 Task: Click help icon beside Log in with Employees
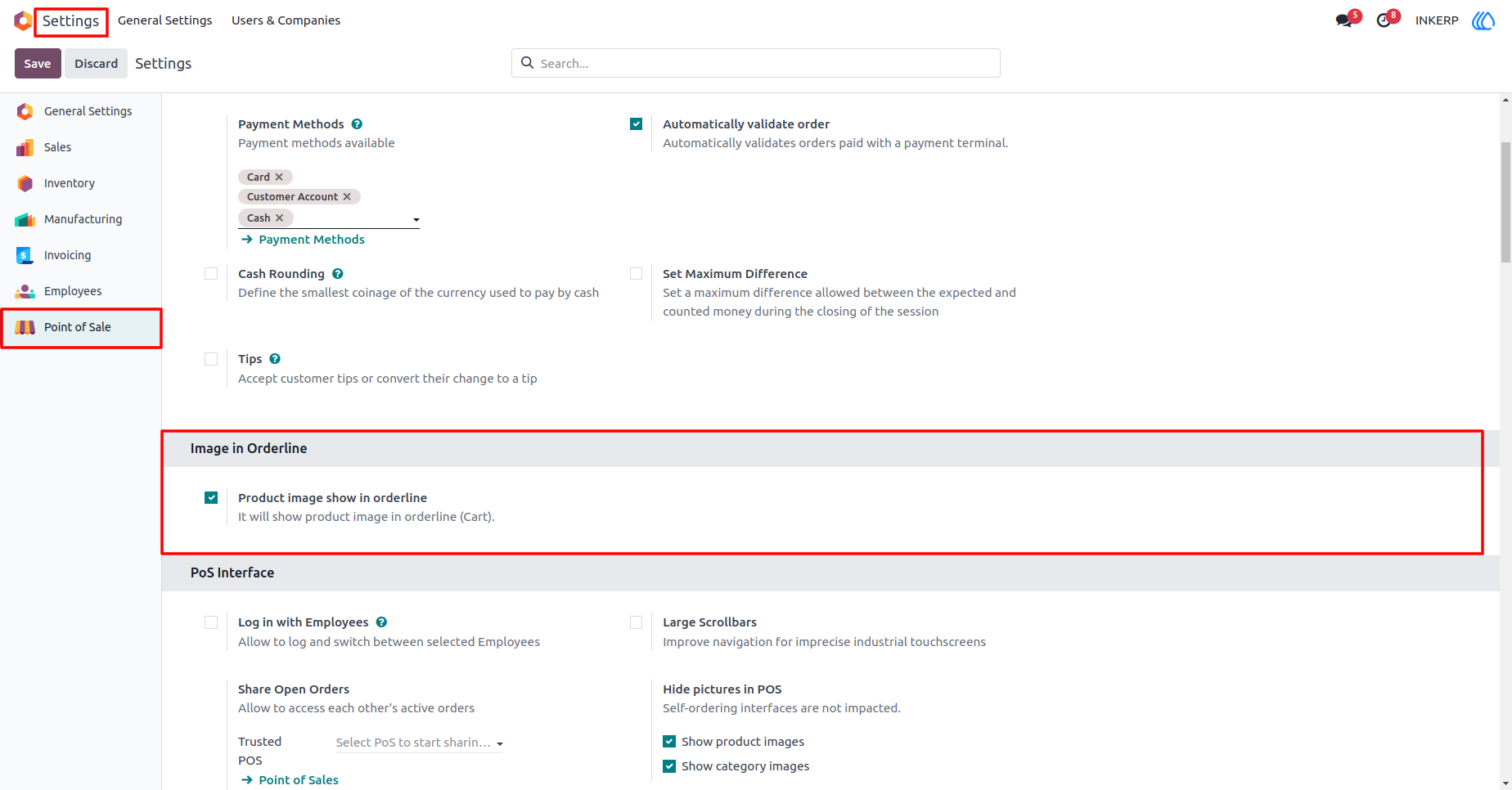(x=381, y=622)
